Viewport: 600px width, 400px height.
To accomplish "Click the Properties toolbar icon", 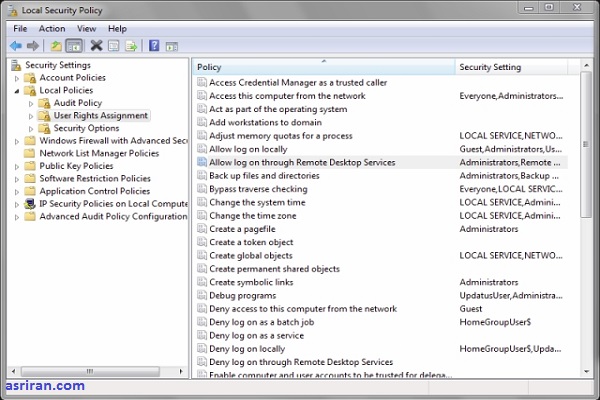I will [114, 46].
